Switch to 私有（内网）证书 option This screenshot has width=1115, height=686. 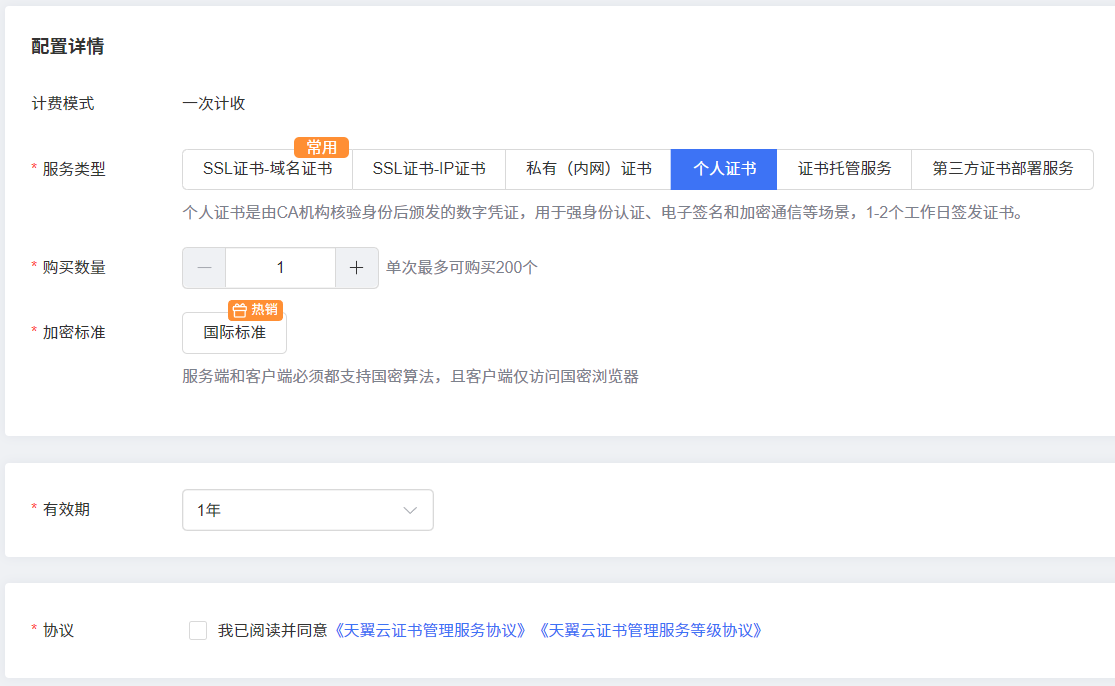click(x=588, y=169)
